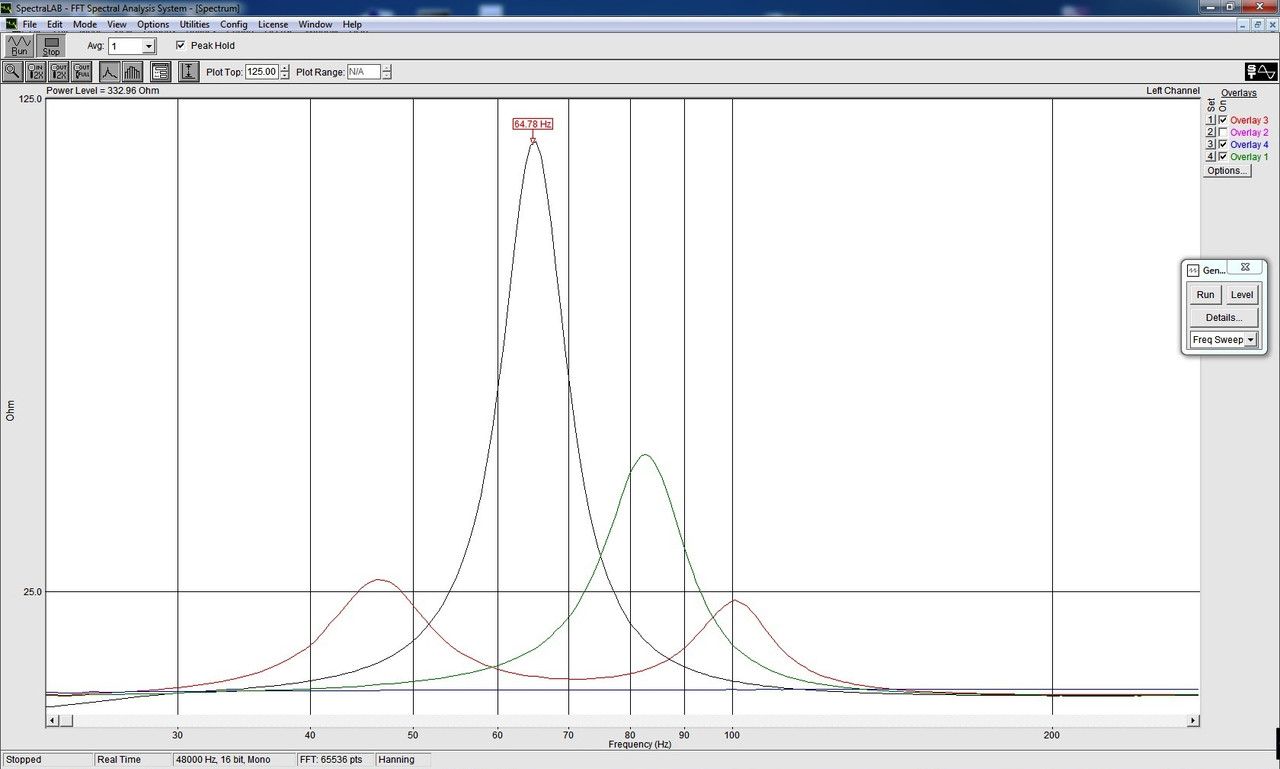
Task: Enable the Overlay 2 checkbox
Action: (x=1222, y=132)
